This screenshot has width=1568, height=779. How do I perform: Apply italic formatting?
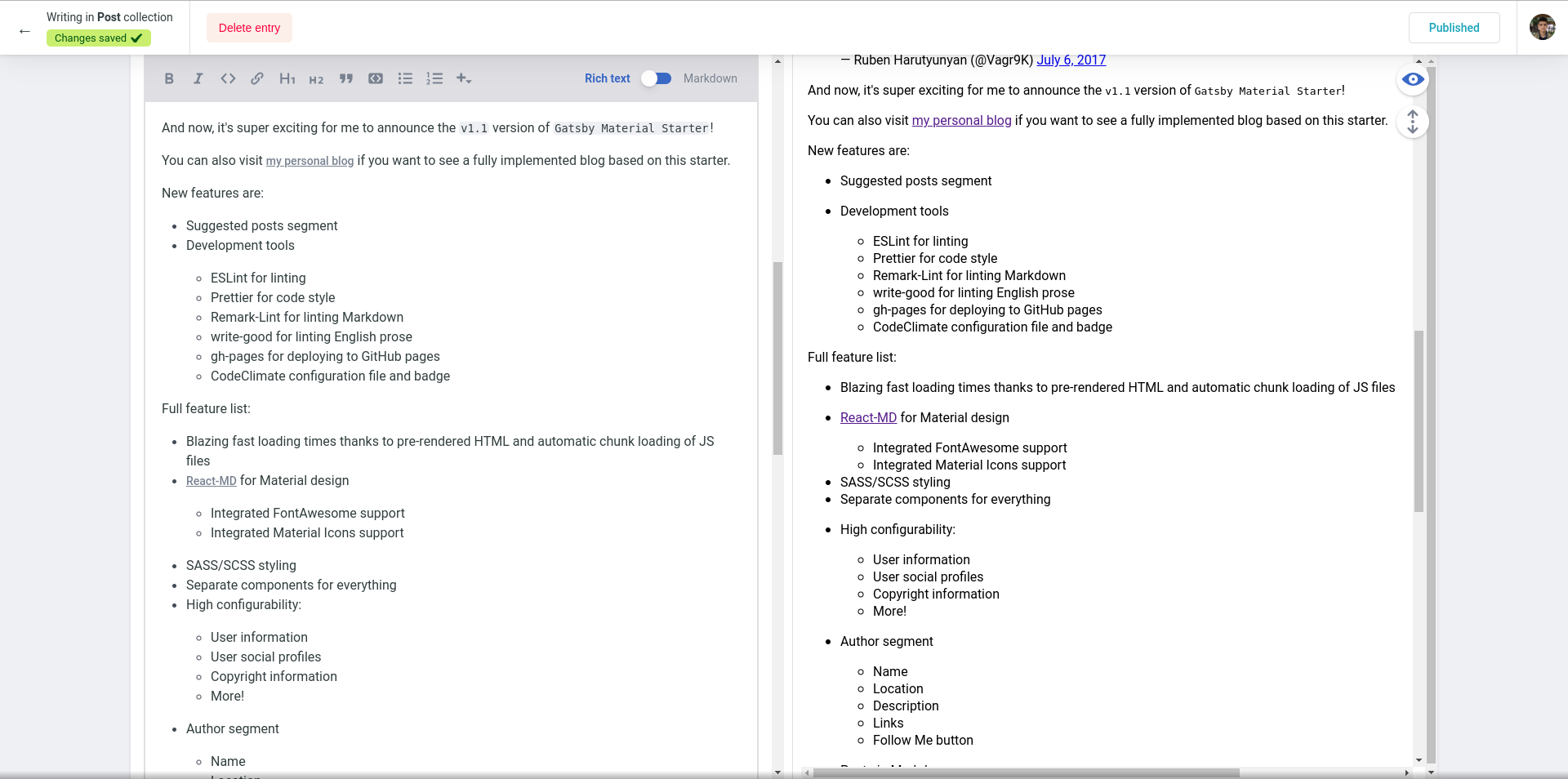click(198, 78)
